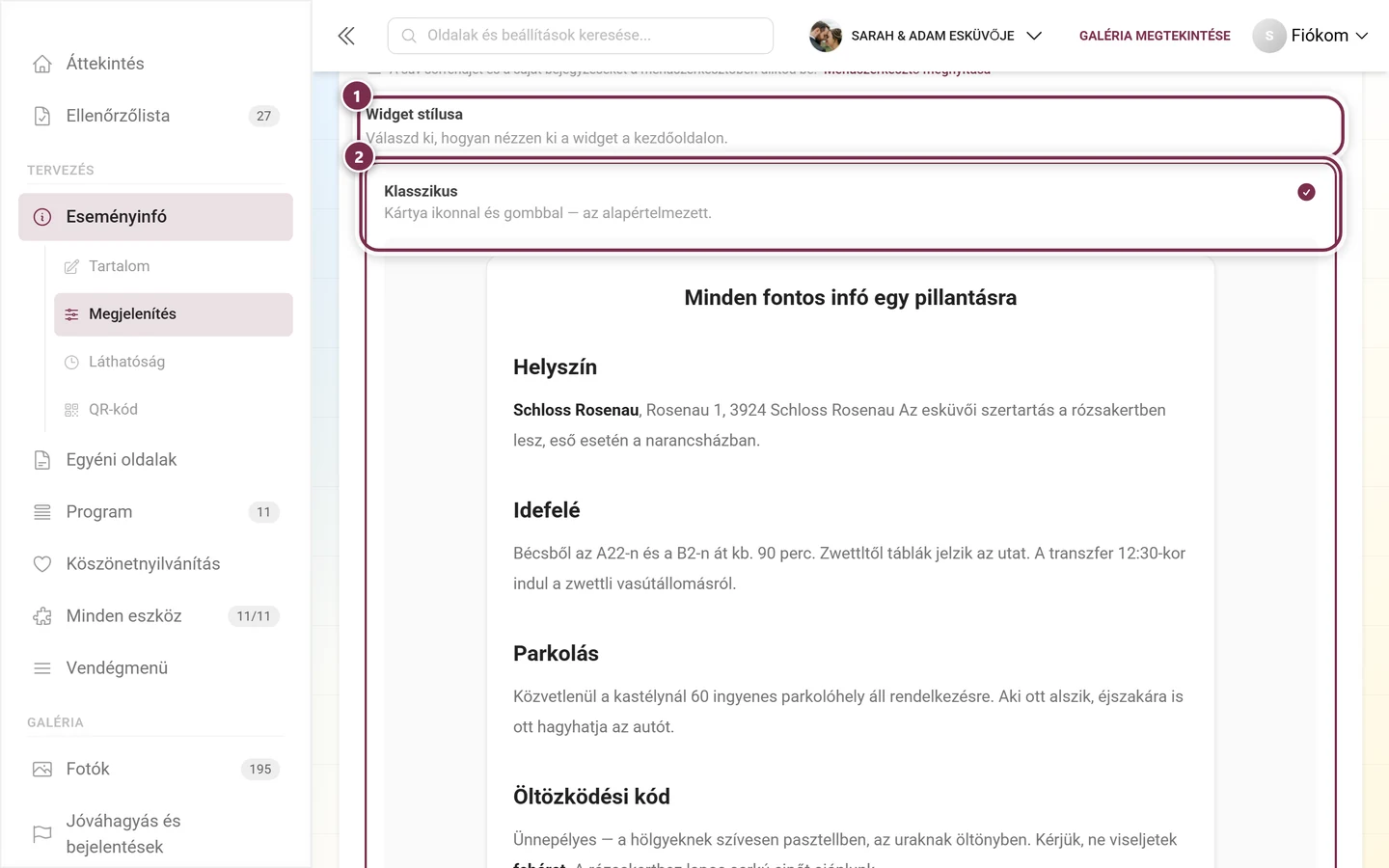This screenshot has width=1389, height=868.
Task: Click the Láthatóság clock icon
Action: (x=71, y=362)
